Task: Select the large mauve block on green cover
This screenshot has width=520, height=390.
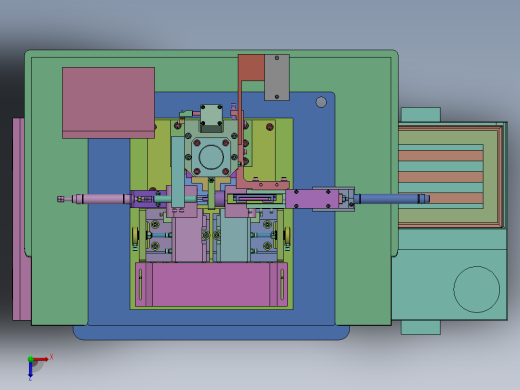Action: (x=108, y=103)
